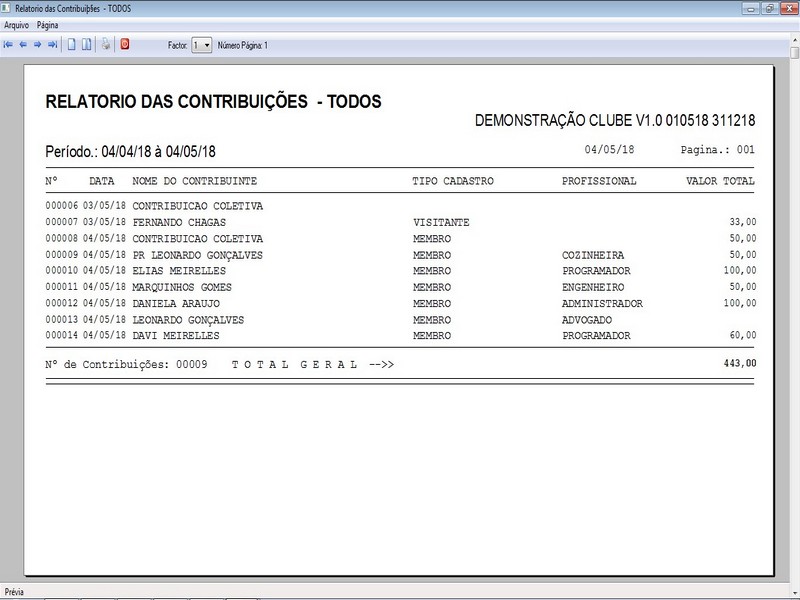Print the report with printer icon
The width and height of the screenshot is (800, 600).
coord(106,44)
